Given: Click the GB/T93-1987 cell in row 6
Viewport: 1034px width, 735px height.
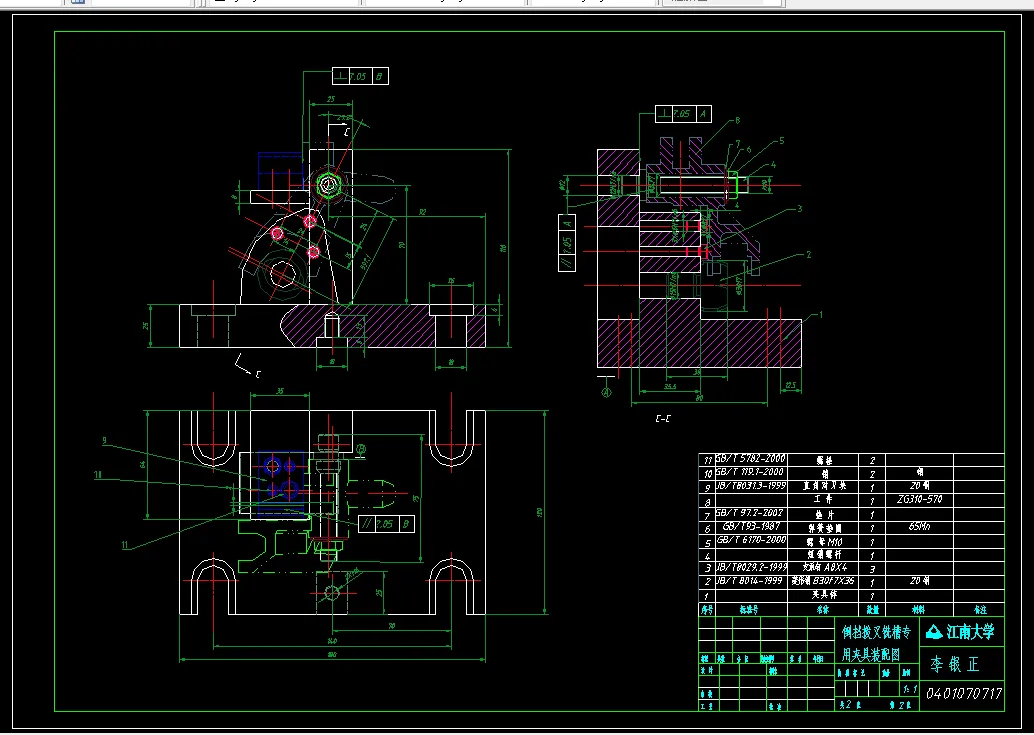Looking at the screenshot, I should (x=750, y=526).
